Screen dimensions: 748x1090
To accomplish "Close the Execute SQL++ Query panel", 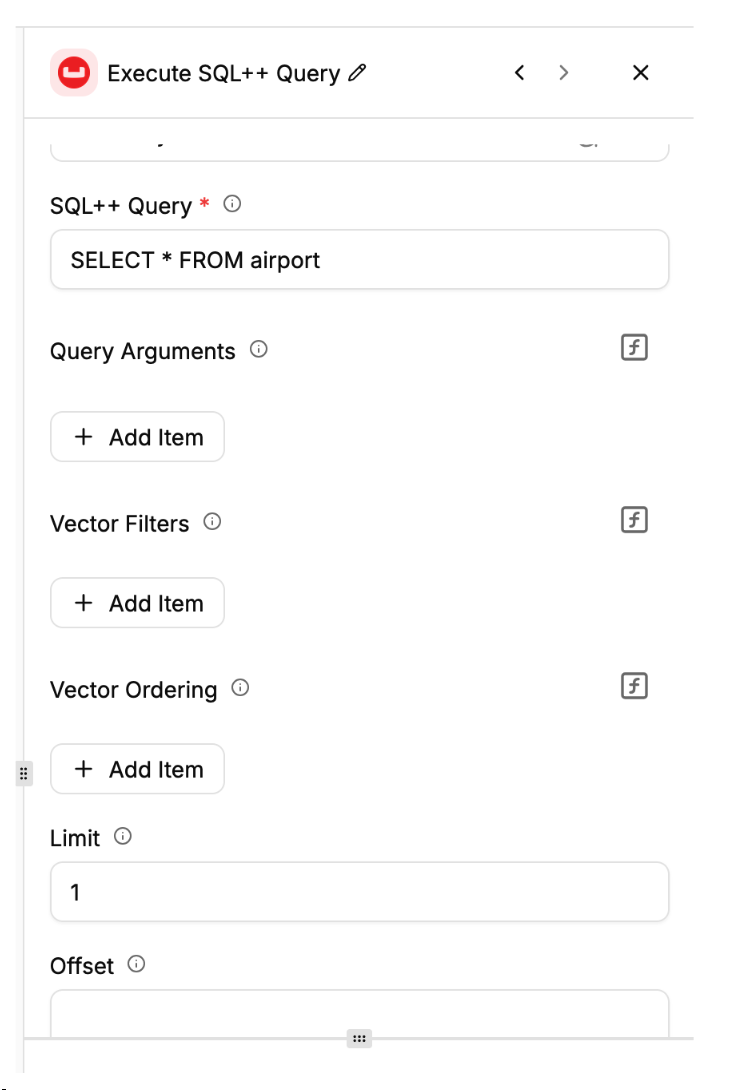I will tap(641, 73).
